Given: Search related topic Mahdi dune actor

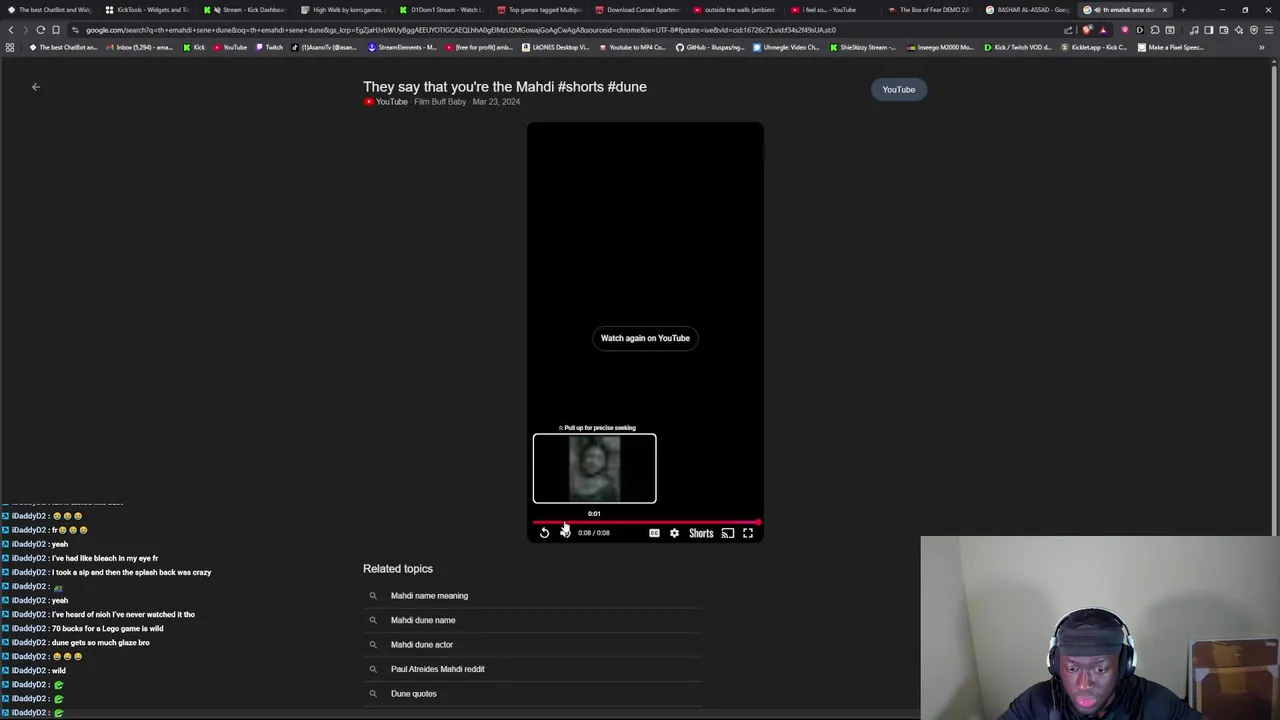Looking at the screenshot, I should 422,645.
